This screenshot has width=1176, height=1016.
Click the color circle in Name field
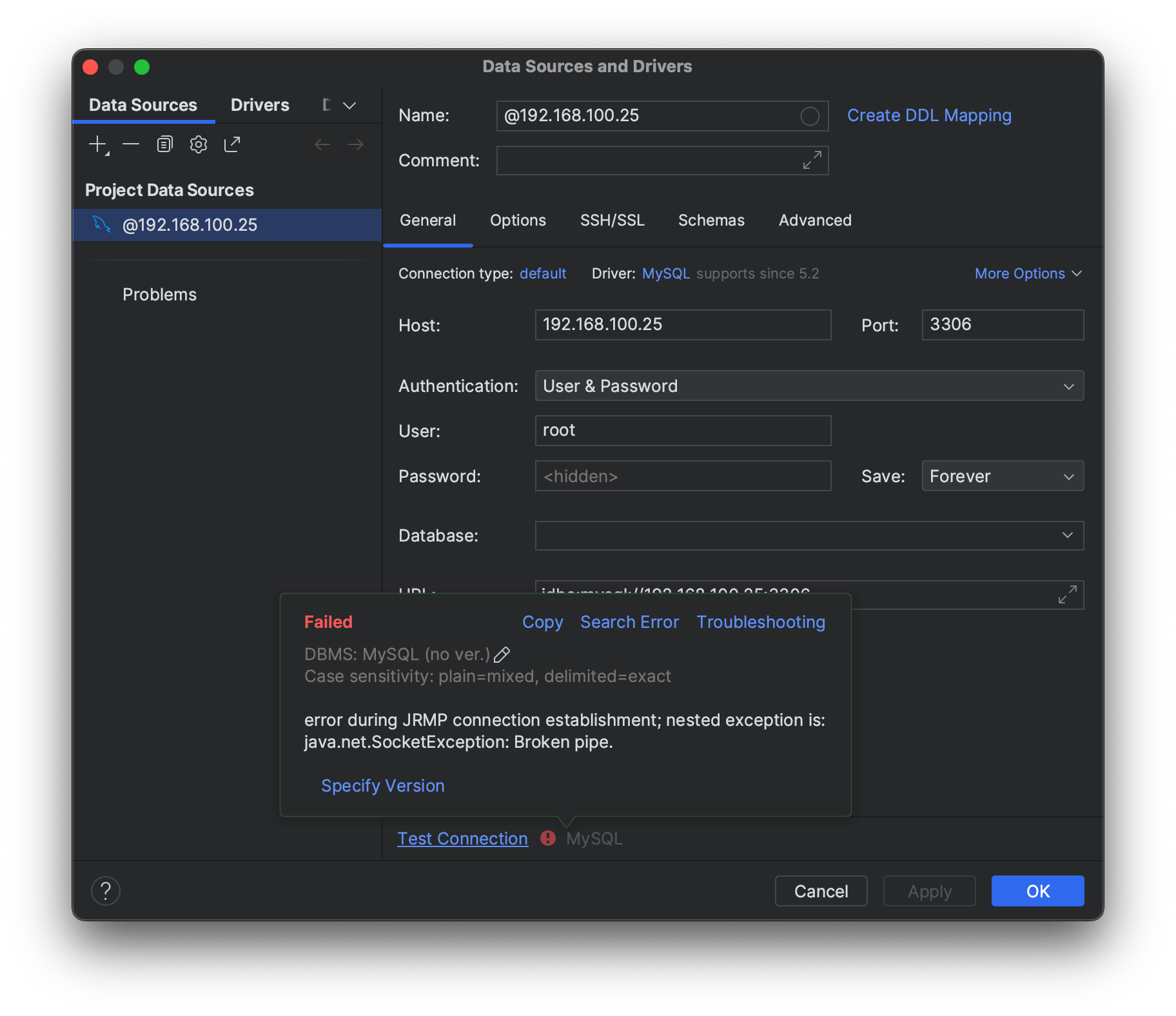(810, 116)
